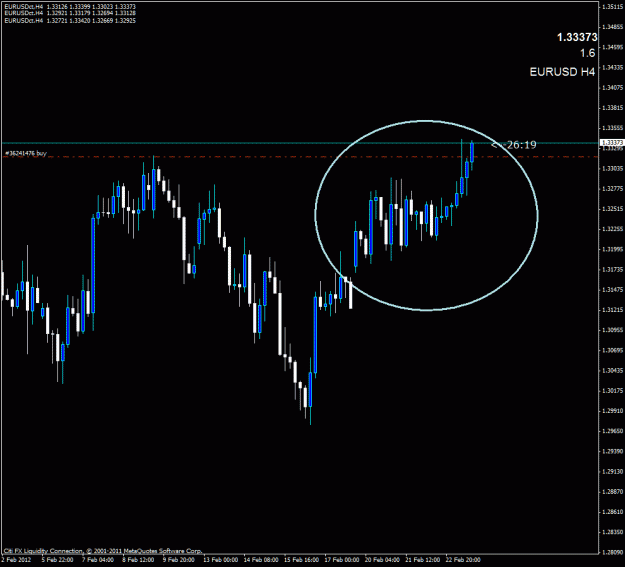Click the 1.28350 price scale label
Viewport: 625px width, 567px height.
click(613, 532)
